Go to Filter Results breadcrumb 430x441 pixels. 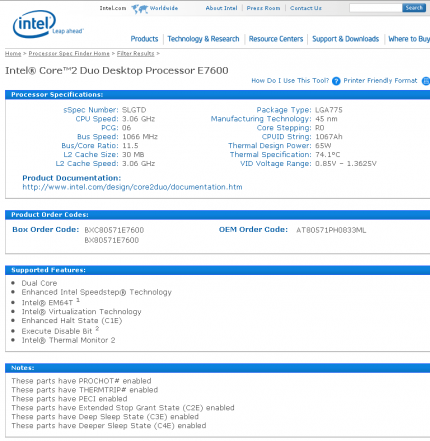(136, 54)
